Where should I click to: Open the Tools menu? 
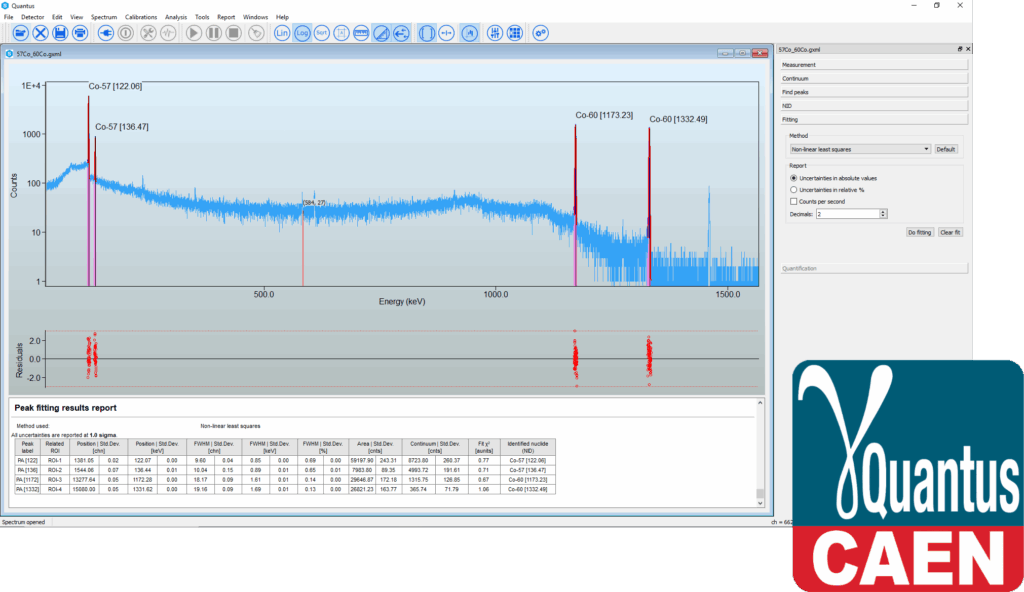(202, 17)
